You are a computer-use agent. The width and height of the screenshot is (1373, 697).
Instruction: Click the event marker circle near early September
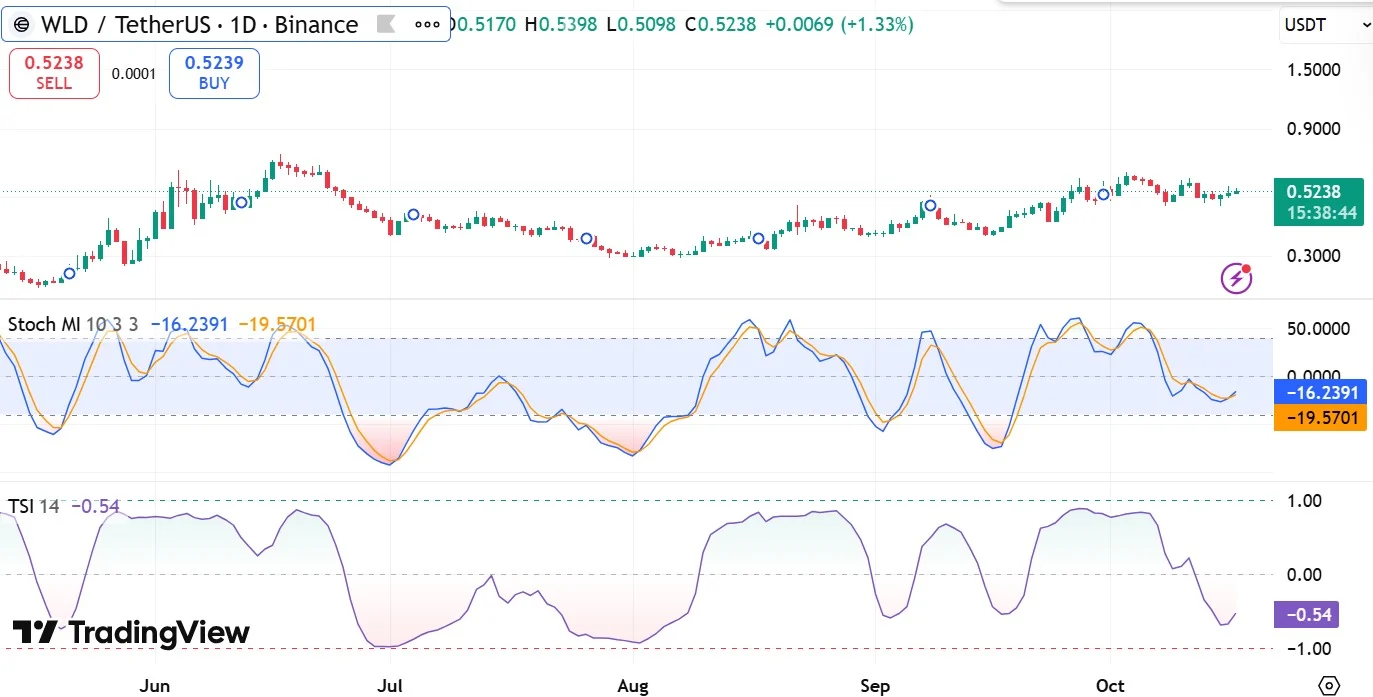[x=930, y=205]
